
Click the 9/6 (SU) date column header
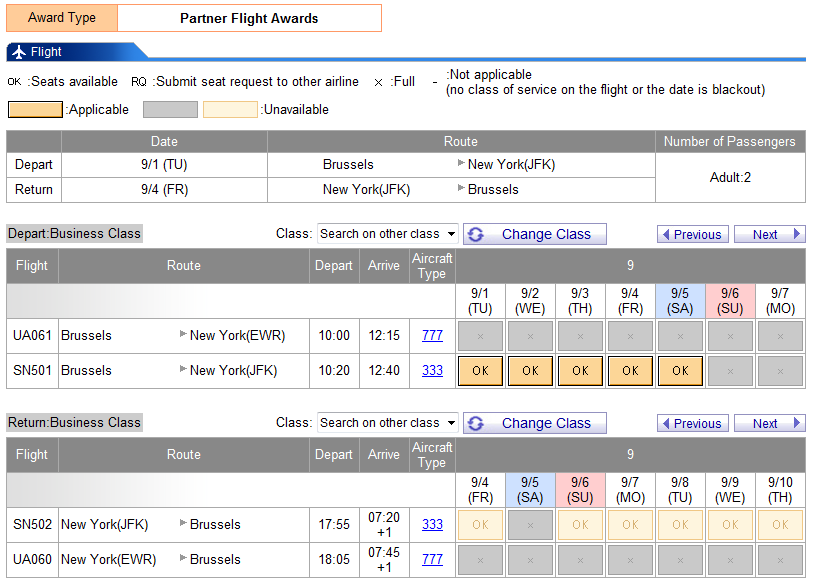pos(730,300)
